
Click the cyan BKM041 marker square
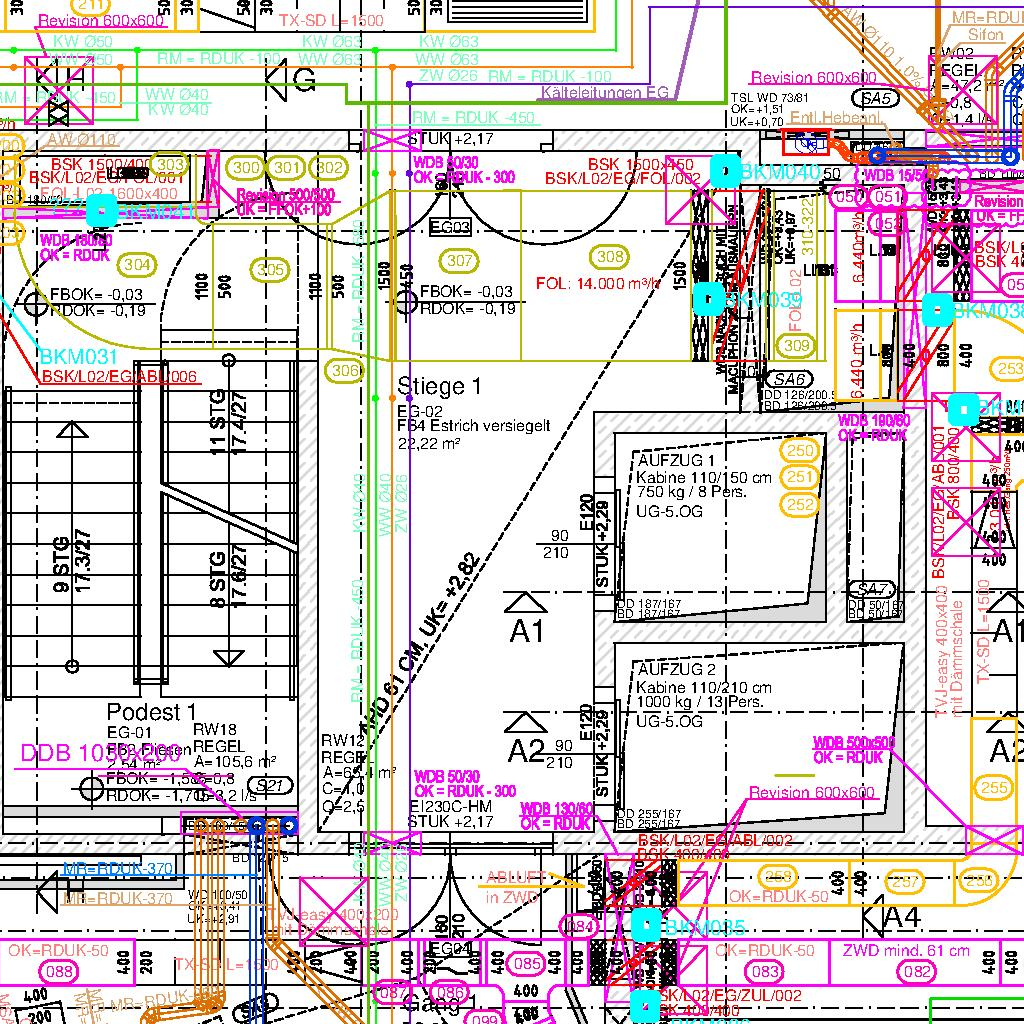102,212
